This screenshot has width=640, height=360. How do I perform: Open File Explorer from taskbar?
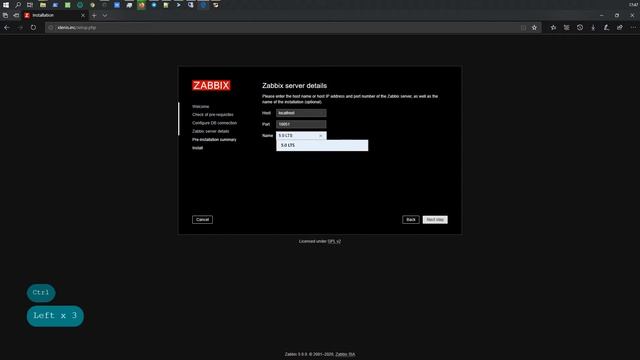point(43,5)
